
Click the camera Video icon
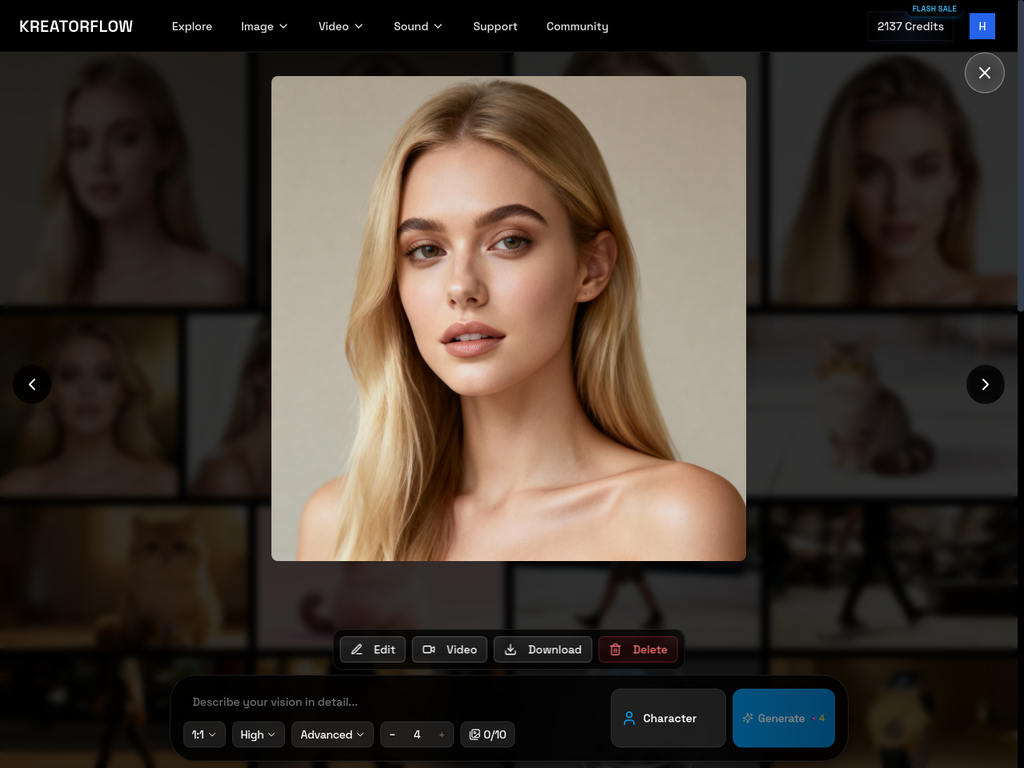(430, 649)
